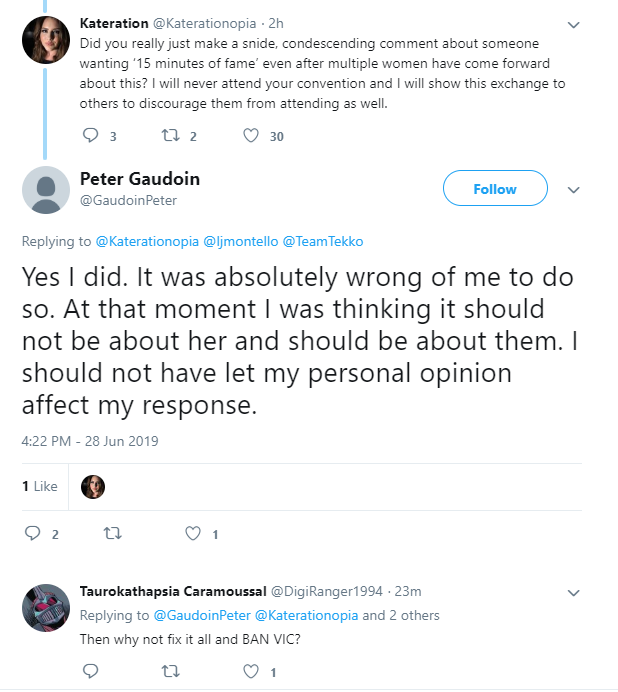
Task: Open the chevron menu beside the Follow button
Action: pos(573,190)
